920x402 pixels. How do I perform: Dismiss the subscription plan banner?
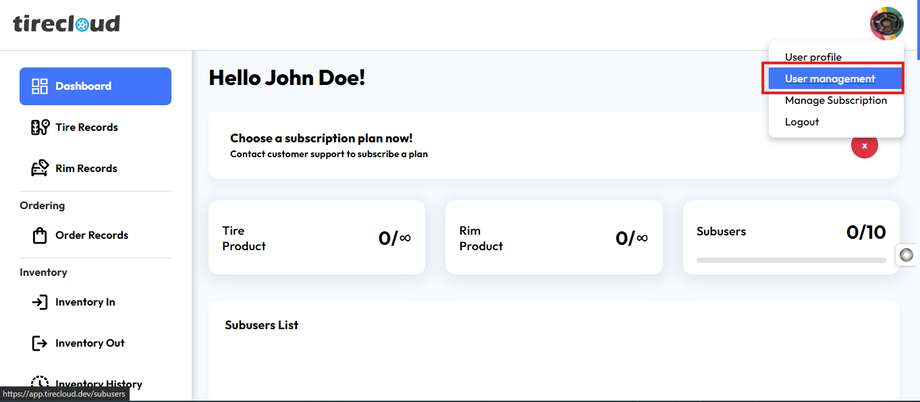864,145
